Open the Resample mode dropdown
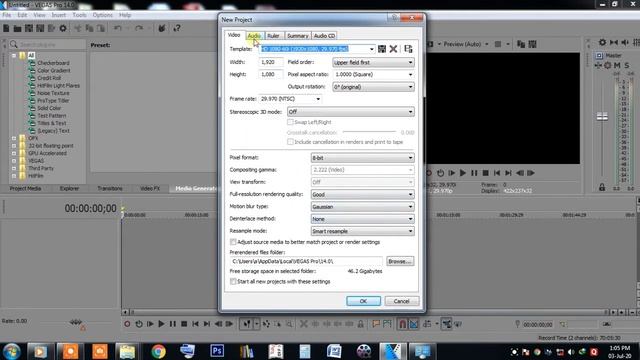640x360 pixels. click(x=362, y=231)
